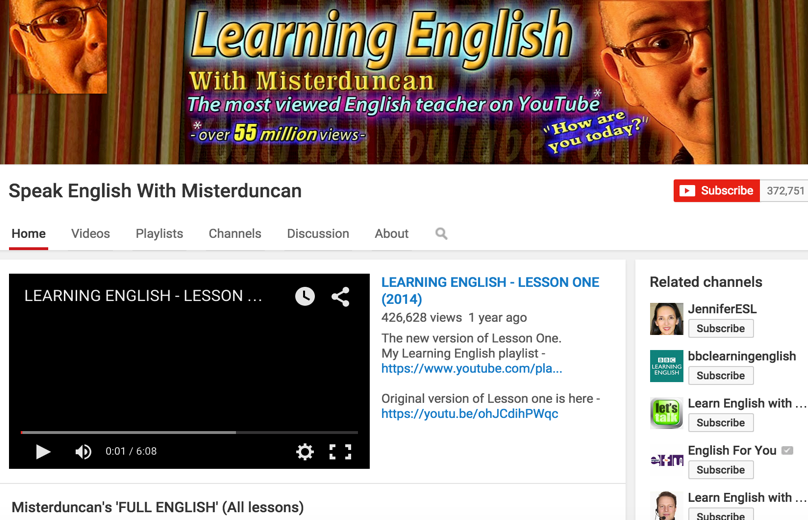808x520 pixels.
Task: Click the red Subscribe button
Action: (x=716, y=191)
